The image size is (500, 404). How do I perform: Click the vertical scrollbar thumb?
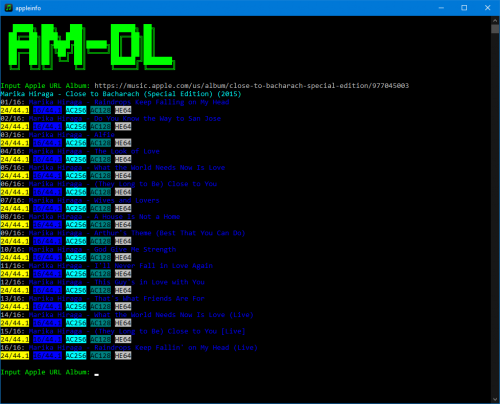[495, 29]
